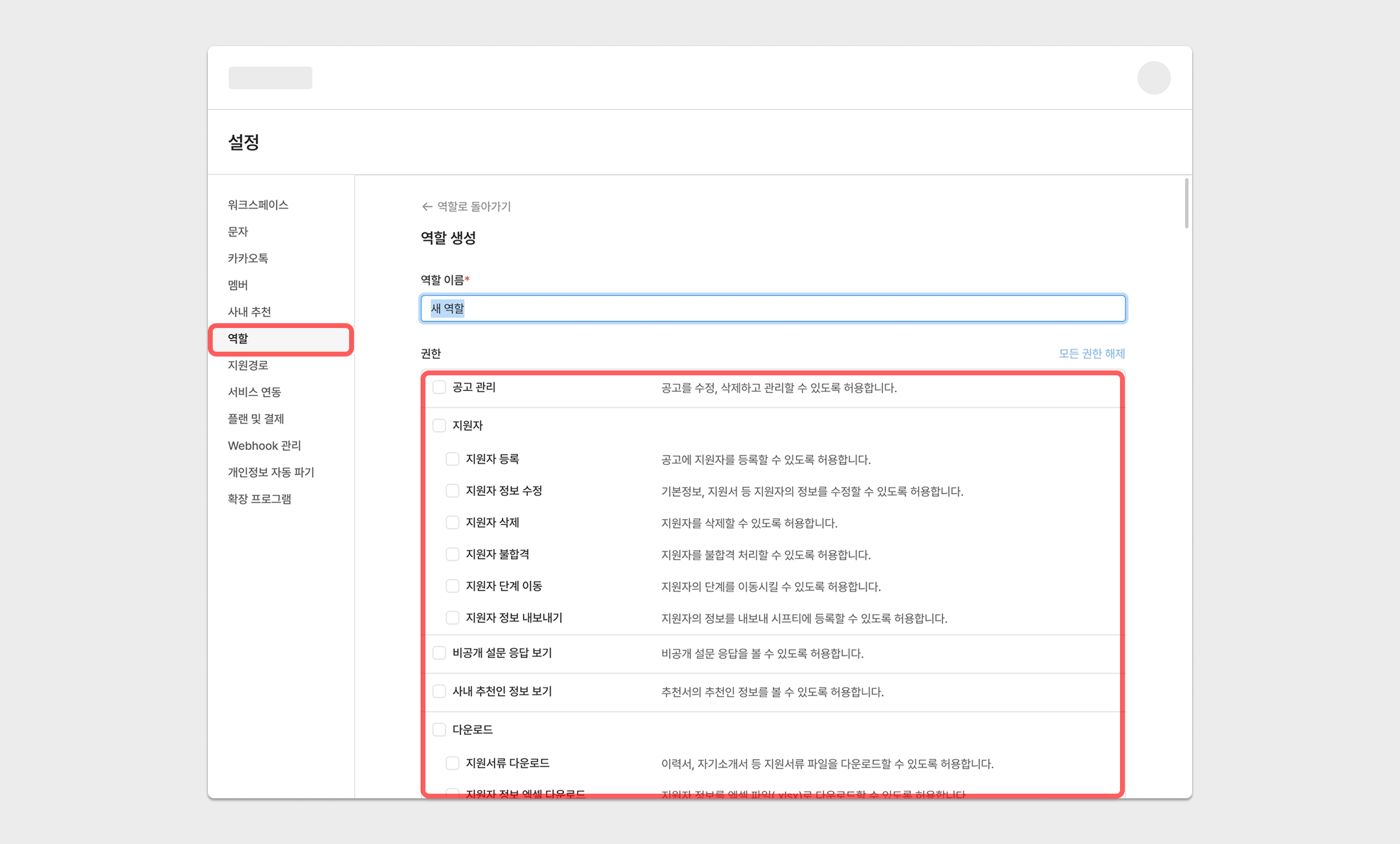Toggle 지원자 불합격 permission checkbox
Viewport: 1400px width, 844px height.
tap(452, 554)
